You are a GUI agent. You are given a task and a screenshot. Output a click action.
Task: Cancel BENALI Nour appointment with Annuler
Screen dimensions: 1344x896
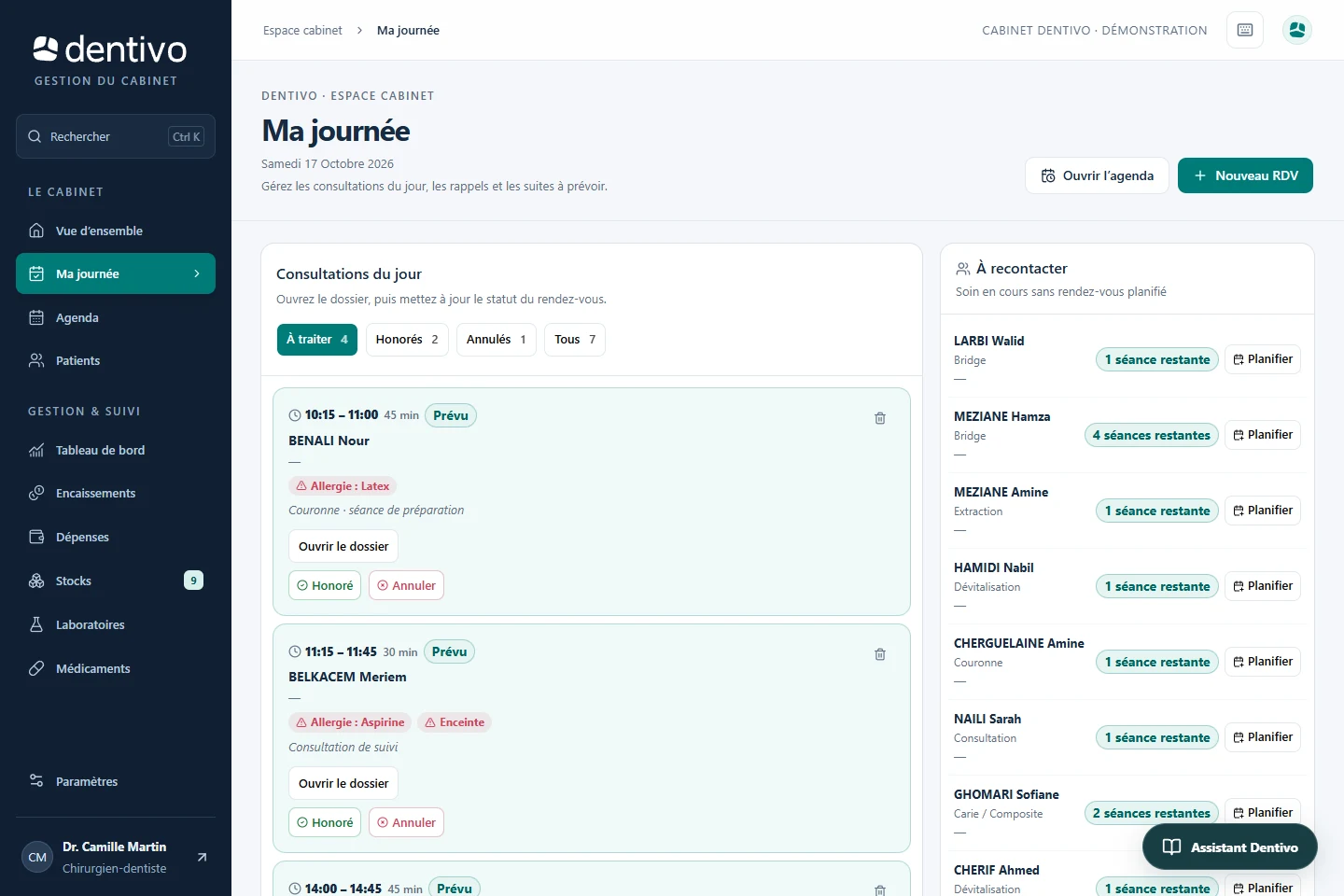coord(406,585)
